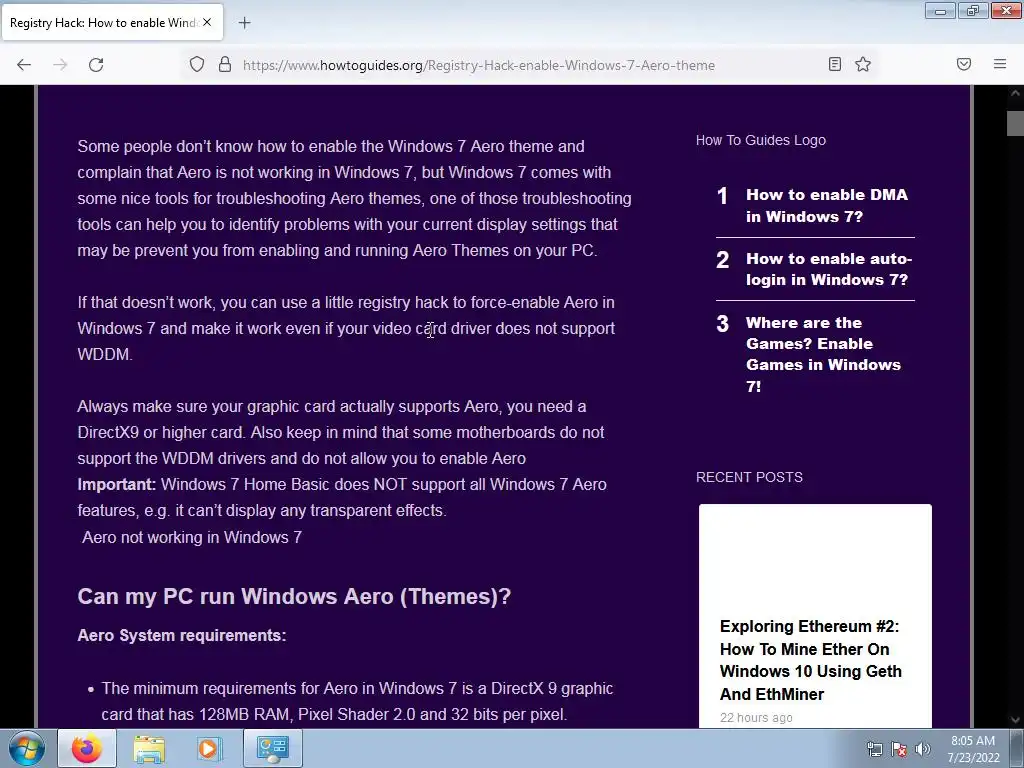Click the network status tray icon
Image resolution: width=1024 pixels, height=768 pixels.
point(874,749)
